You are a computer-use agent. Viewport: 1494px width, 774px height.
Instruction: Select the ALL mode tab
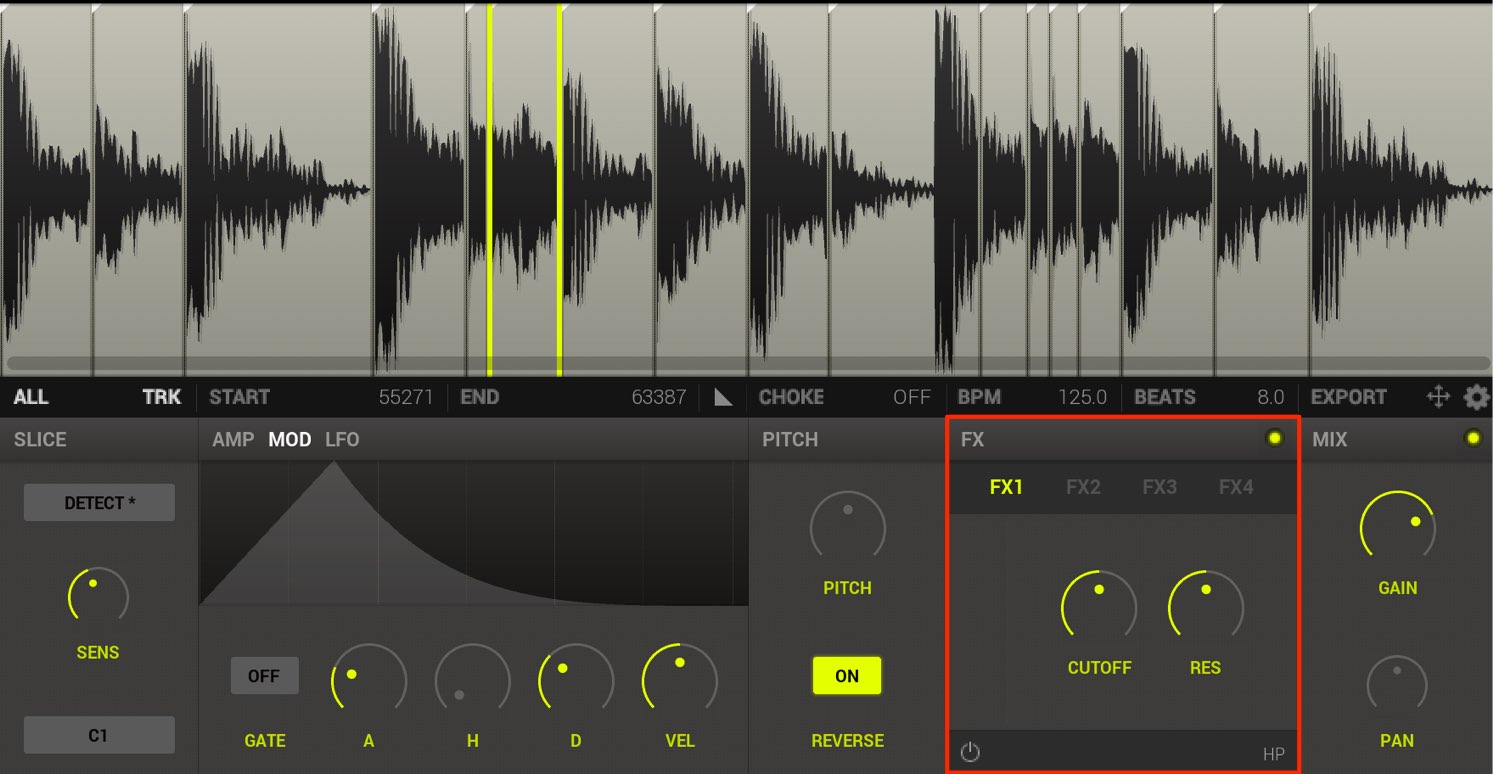[31, 397]
